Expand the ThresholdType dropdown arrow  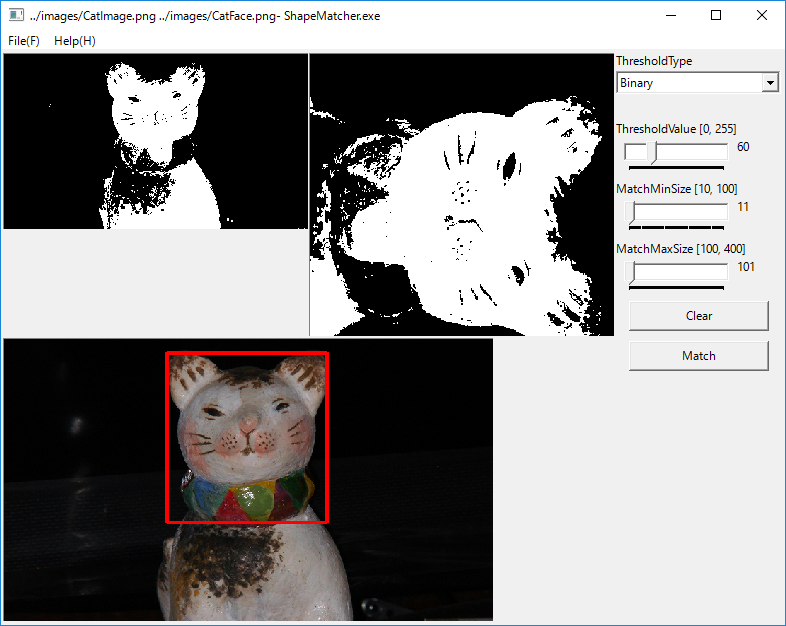pos(770,82)
